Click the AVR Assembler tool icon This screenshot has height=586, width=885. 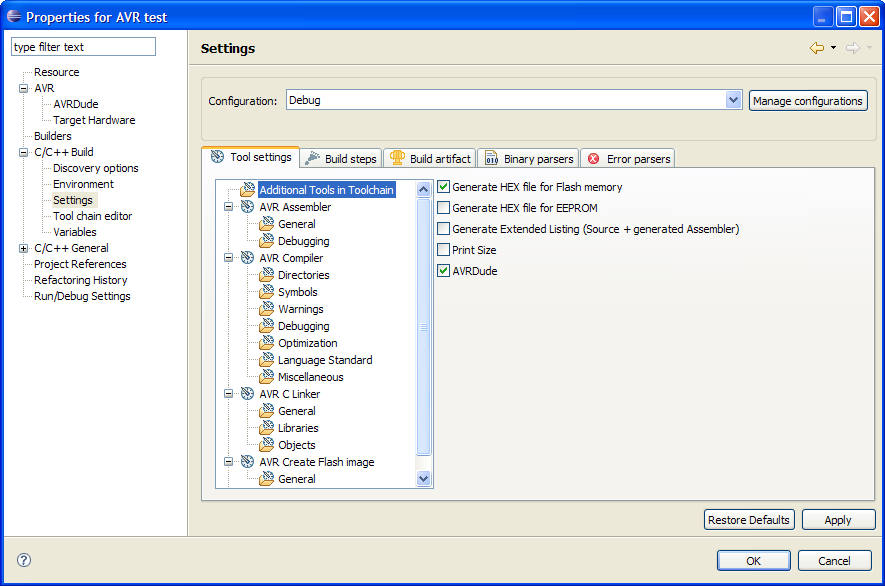pos(247,207)
